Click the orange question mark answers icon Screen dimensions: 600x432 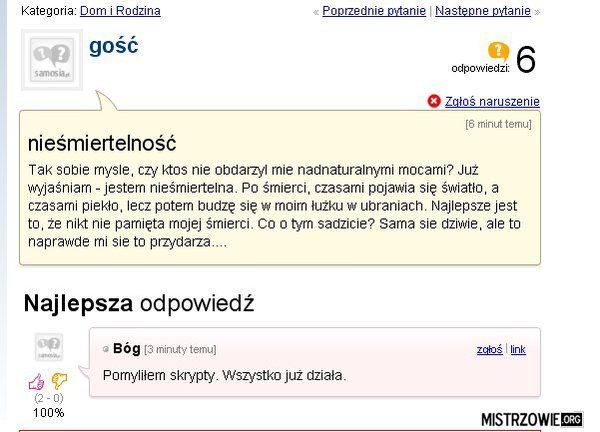tap(498, 51)
